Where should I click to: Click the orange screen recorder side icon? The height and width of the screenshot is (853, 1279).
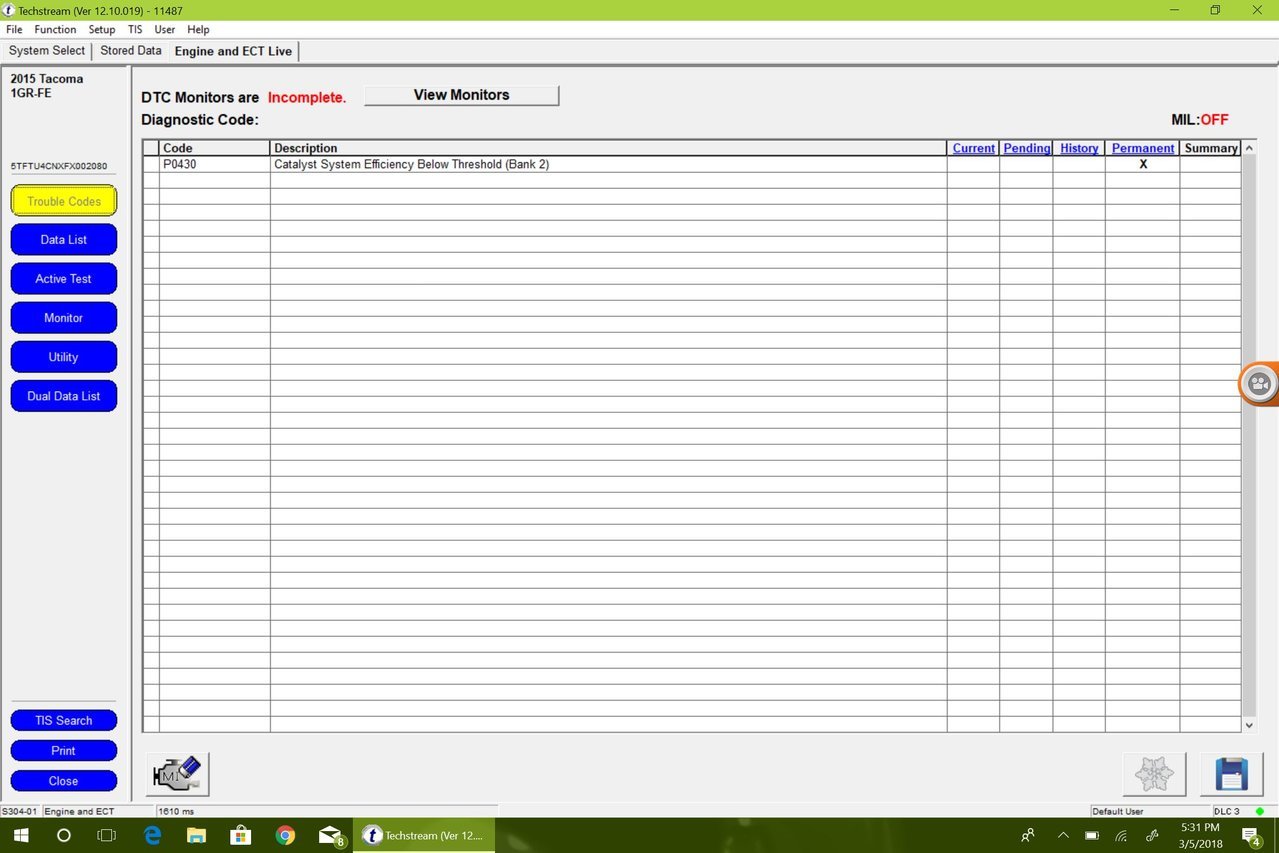(x=1259, y=384)
